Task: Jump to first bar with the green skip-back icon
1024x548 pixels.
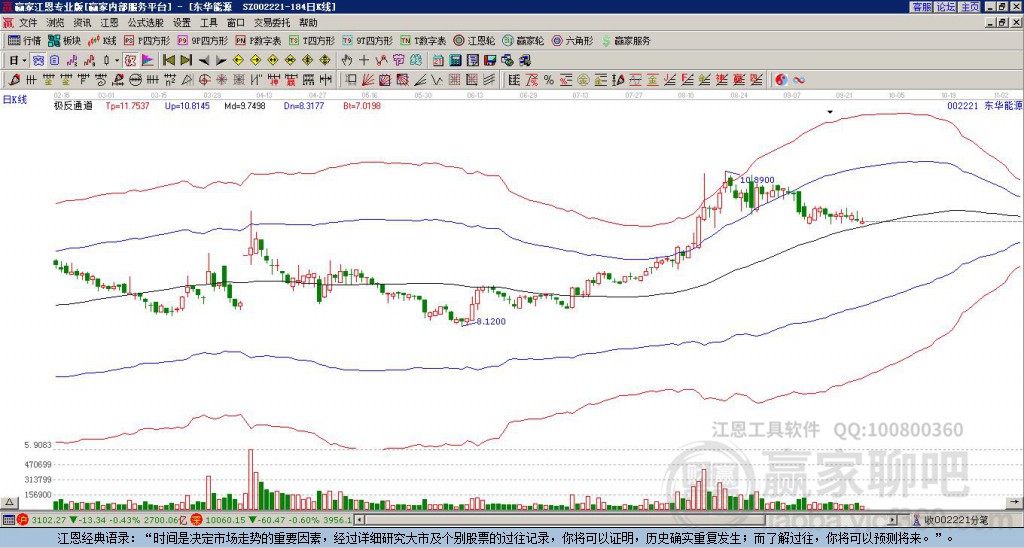Action: [x=168, y=60]
